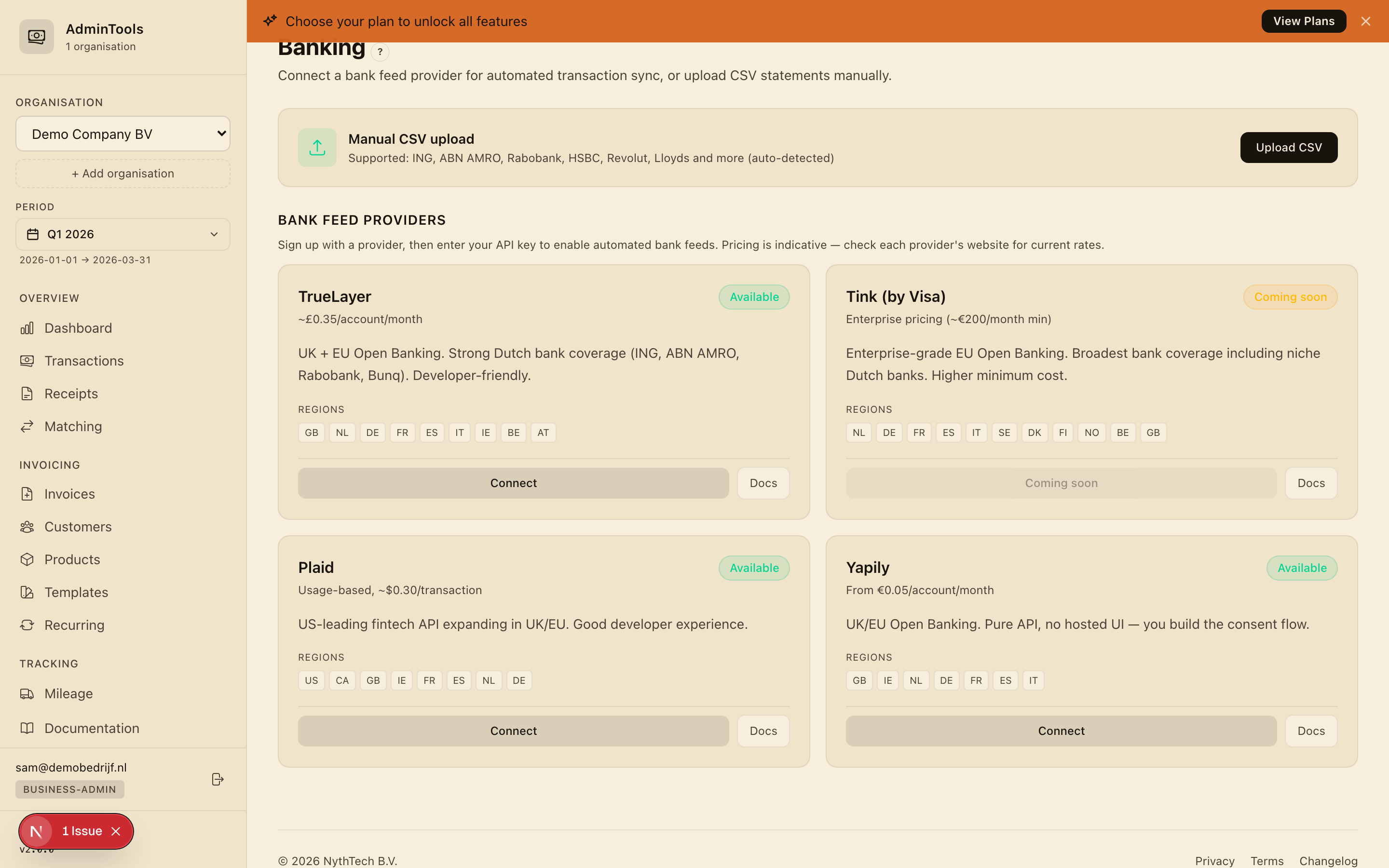
Task: Click View Plans in the banner
Action: 1304,21
